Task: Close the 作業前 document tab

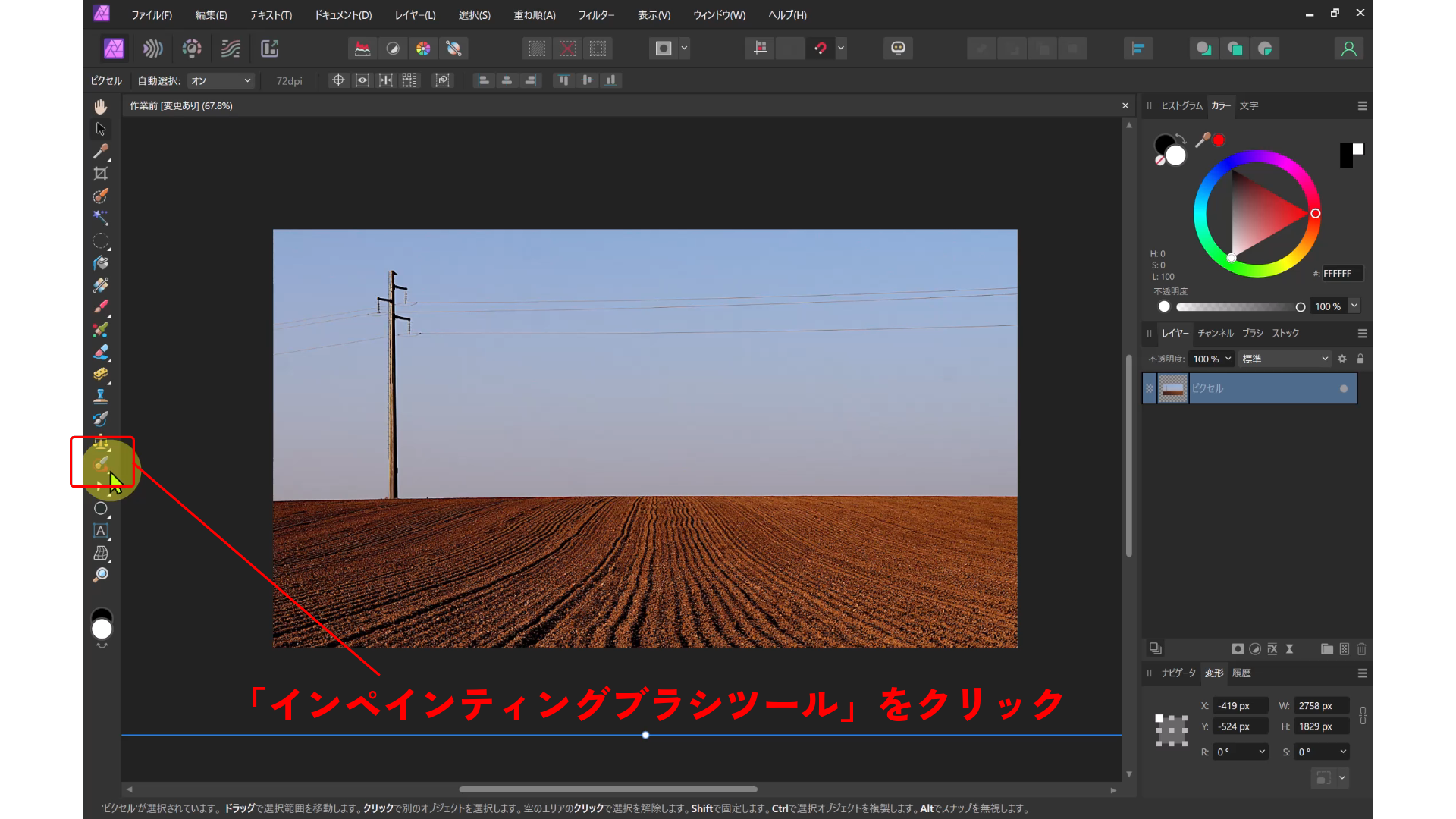Action: [x=1125, y=105]
